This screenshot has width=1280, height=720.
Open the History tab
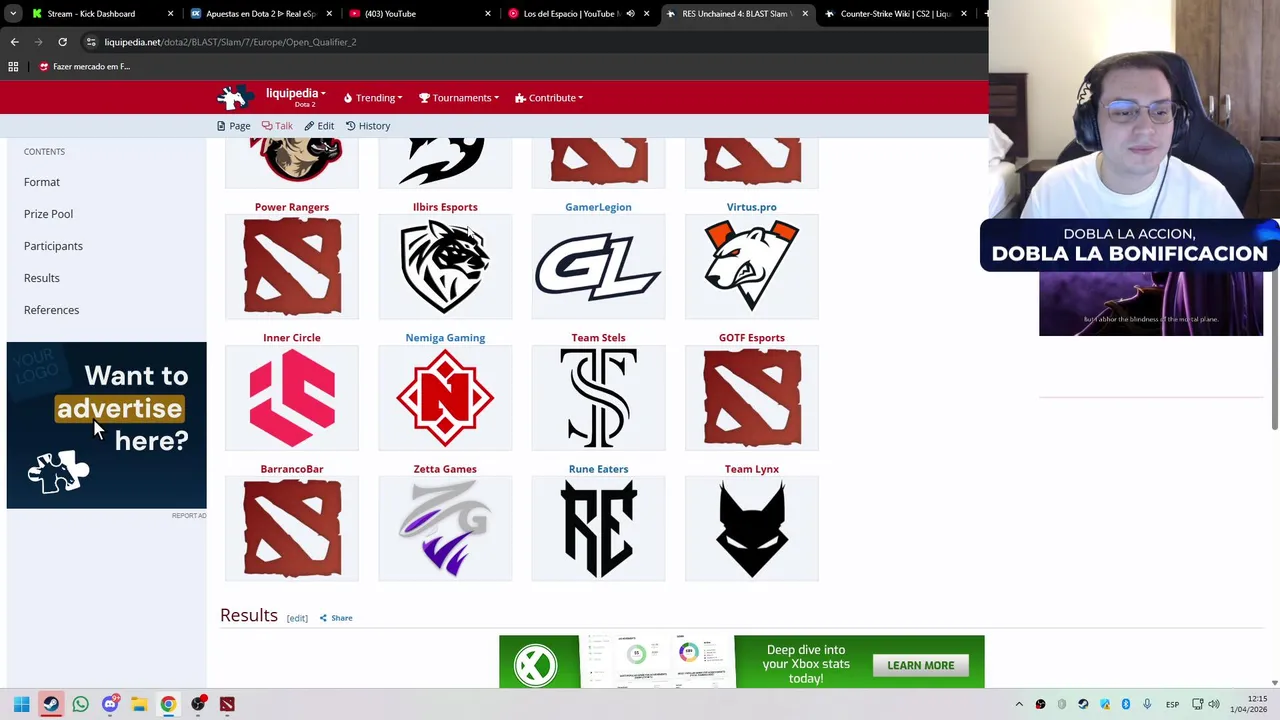coord(368,126)
